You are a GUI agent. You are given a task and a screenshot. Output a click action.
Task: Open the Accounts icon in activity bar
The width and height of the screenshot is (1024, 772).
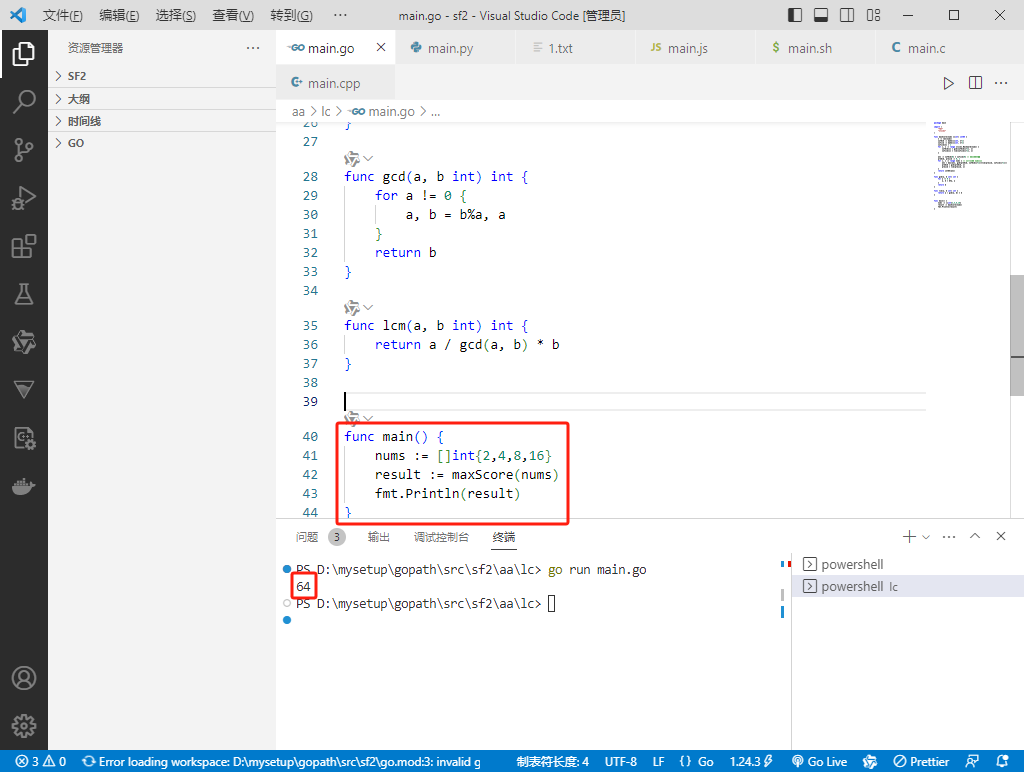(24, 678)
